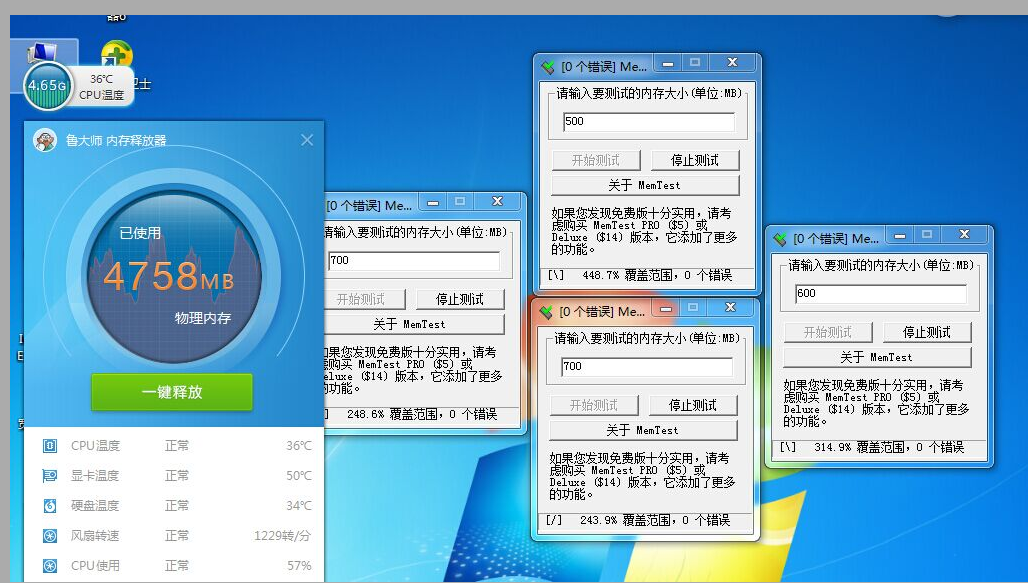Click status text 243.9% 覆盖范围
The width and height of the screenshot is (1028, 583).
629,520
